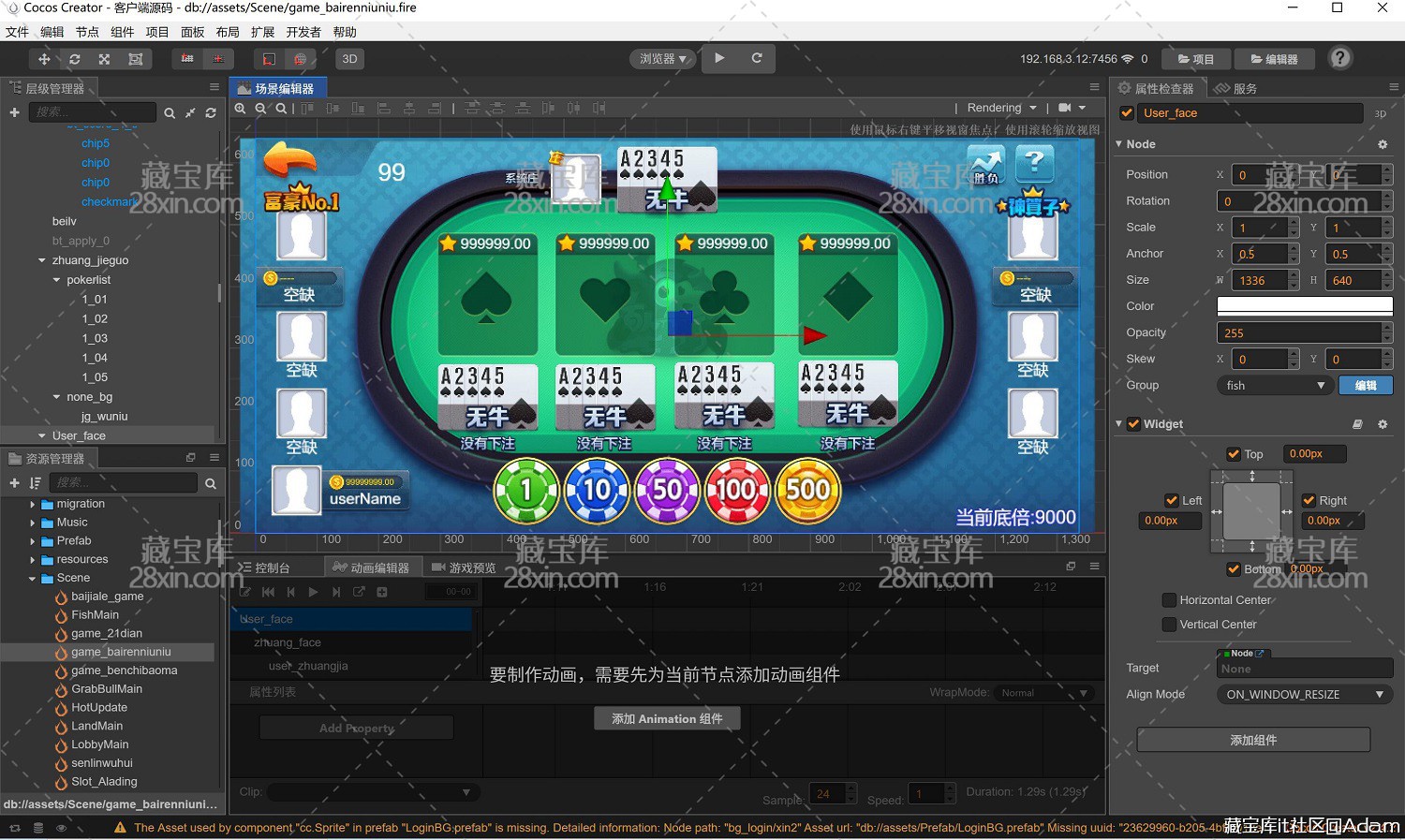Enable Horizontal Center in the Widget component

1169,599
